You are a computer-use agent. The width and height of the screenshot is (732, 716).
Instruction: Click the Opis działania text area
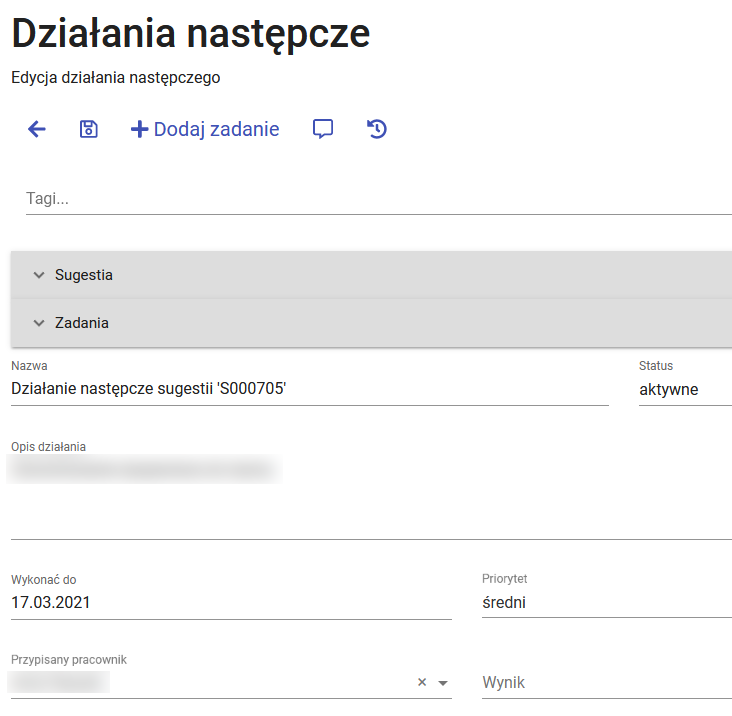370,495
